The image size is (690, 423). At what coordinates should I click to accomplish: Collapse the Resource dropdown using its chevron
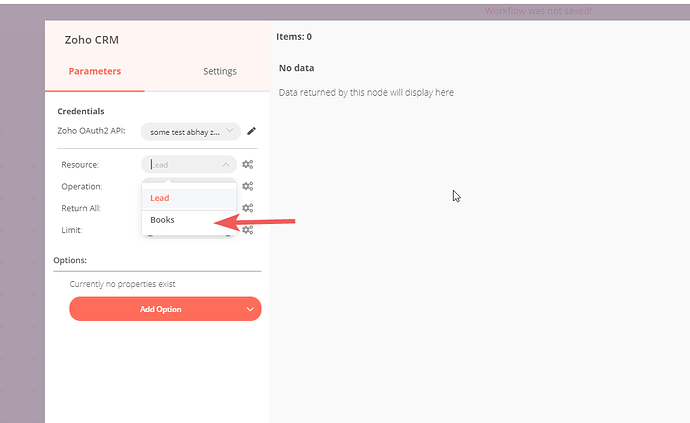[x=226, y=165]
